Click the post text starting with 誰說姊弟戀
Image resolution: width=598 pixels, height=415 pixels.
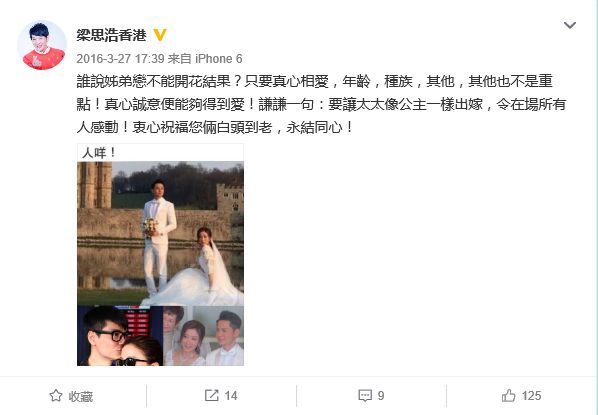[x=321, y=104]
